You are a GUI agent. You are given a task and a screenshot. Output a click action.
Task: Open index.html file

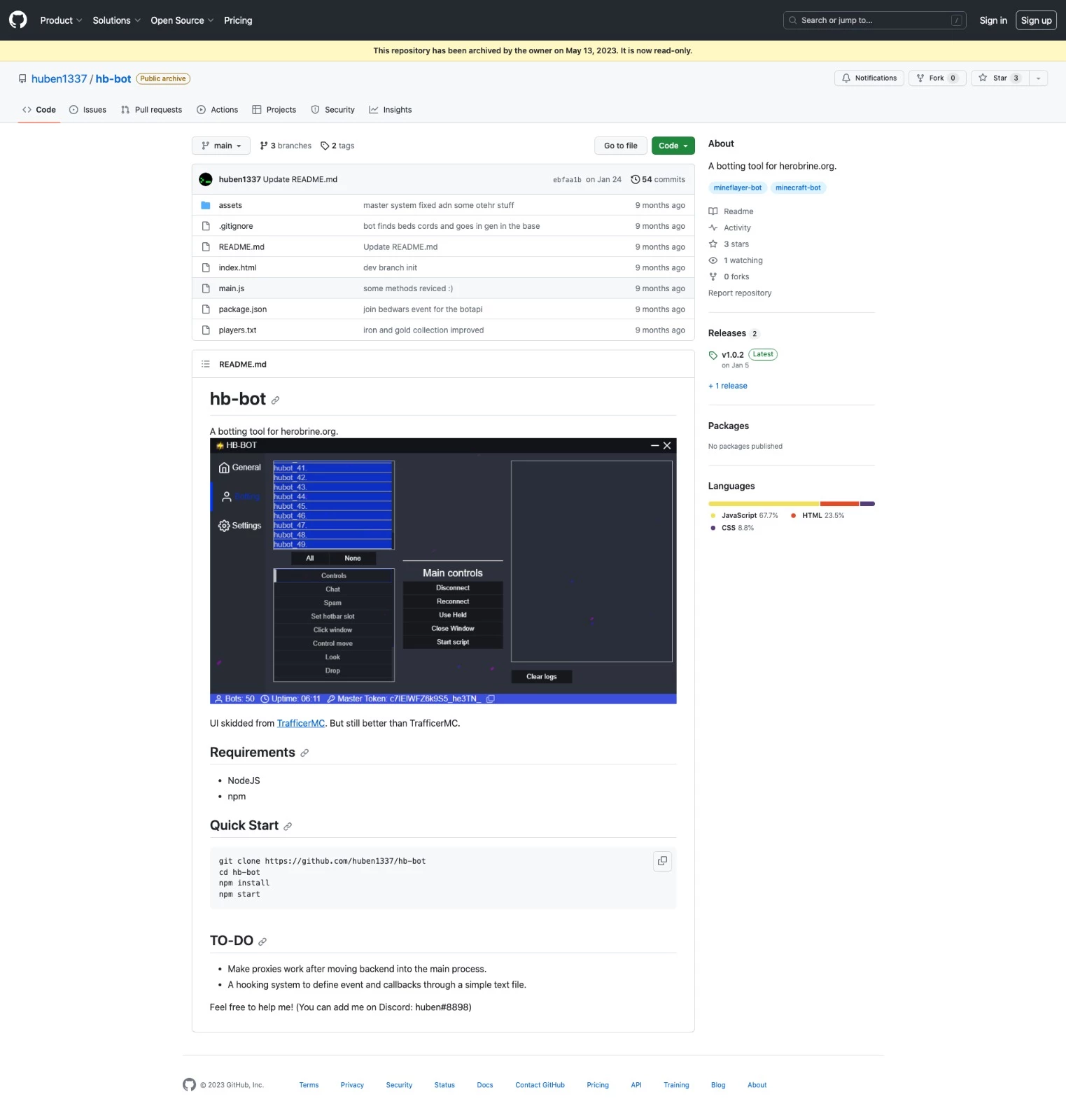point(237,268)
